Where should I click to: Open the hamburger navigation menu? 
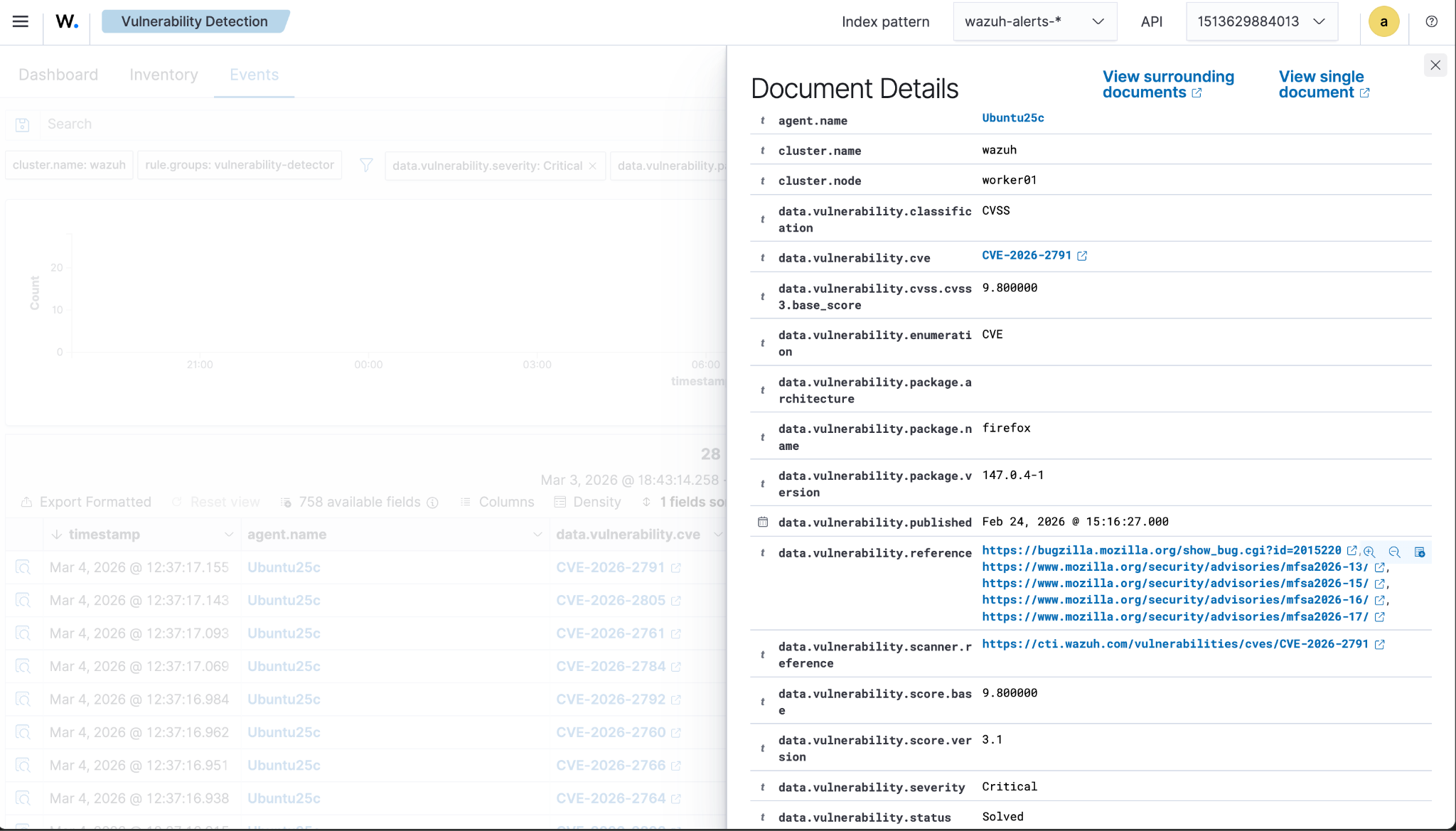pos(21,21)
